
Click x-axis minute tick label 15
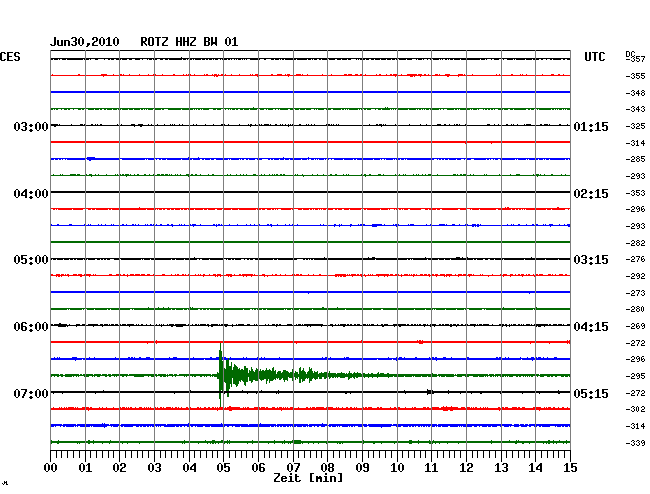(570, 468)
